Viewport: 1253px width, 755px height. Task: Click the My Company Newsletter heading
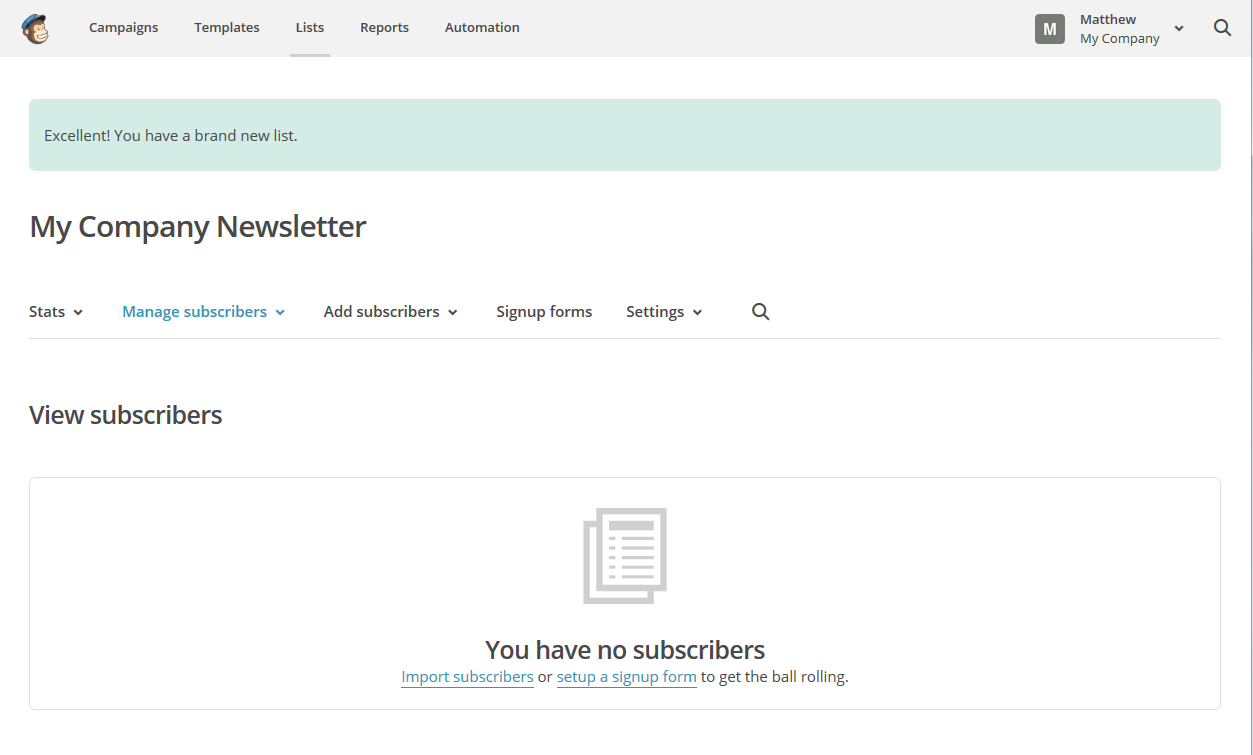(198, 227)
